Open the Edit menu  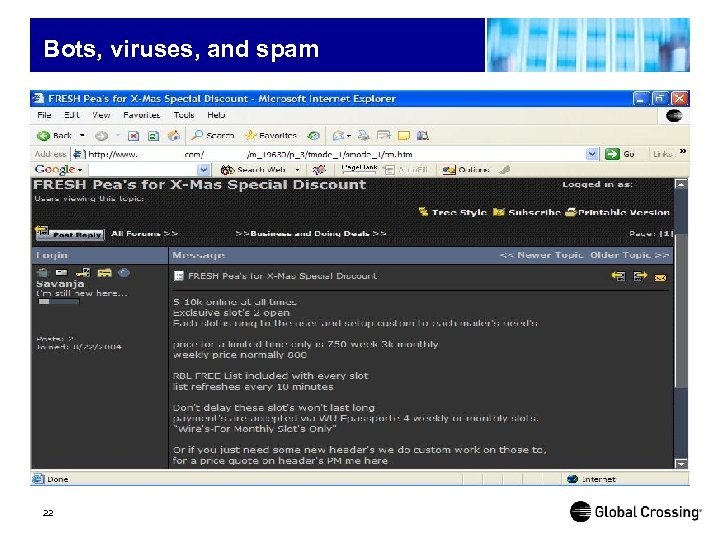[x=72, y=115]
